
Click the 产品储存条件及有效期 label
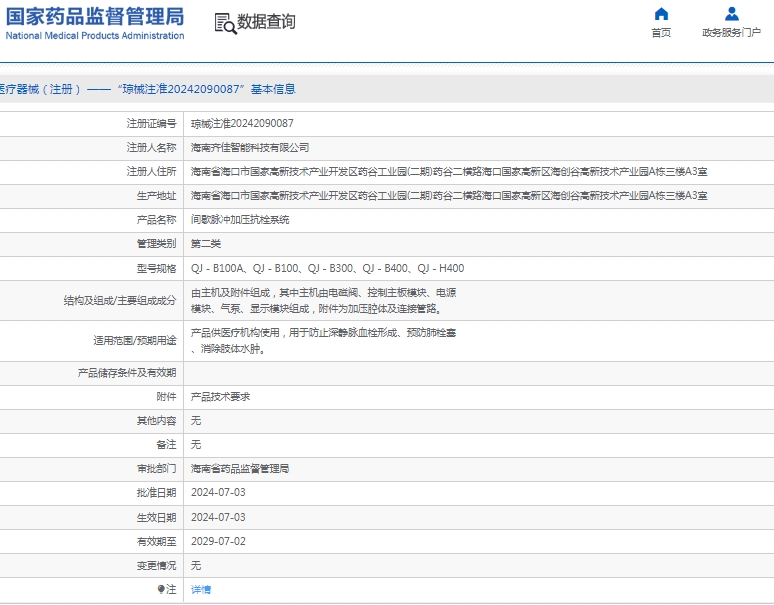127,373
